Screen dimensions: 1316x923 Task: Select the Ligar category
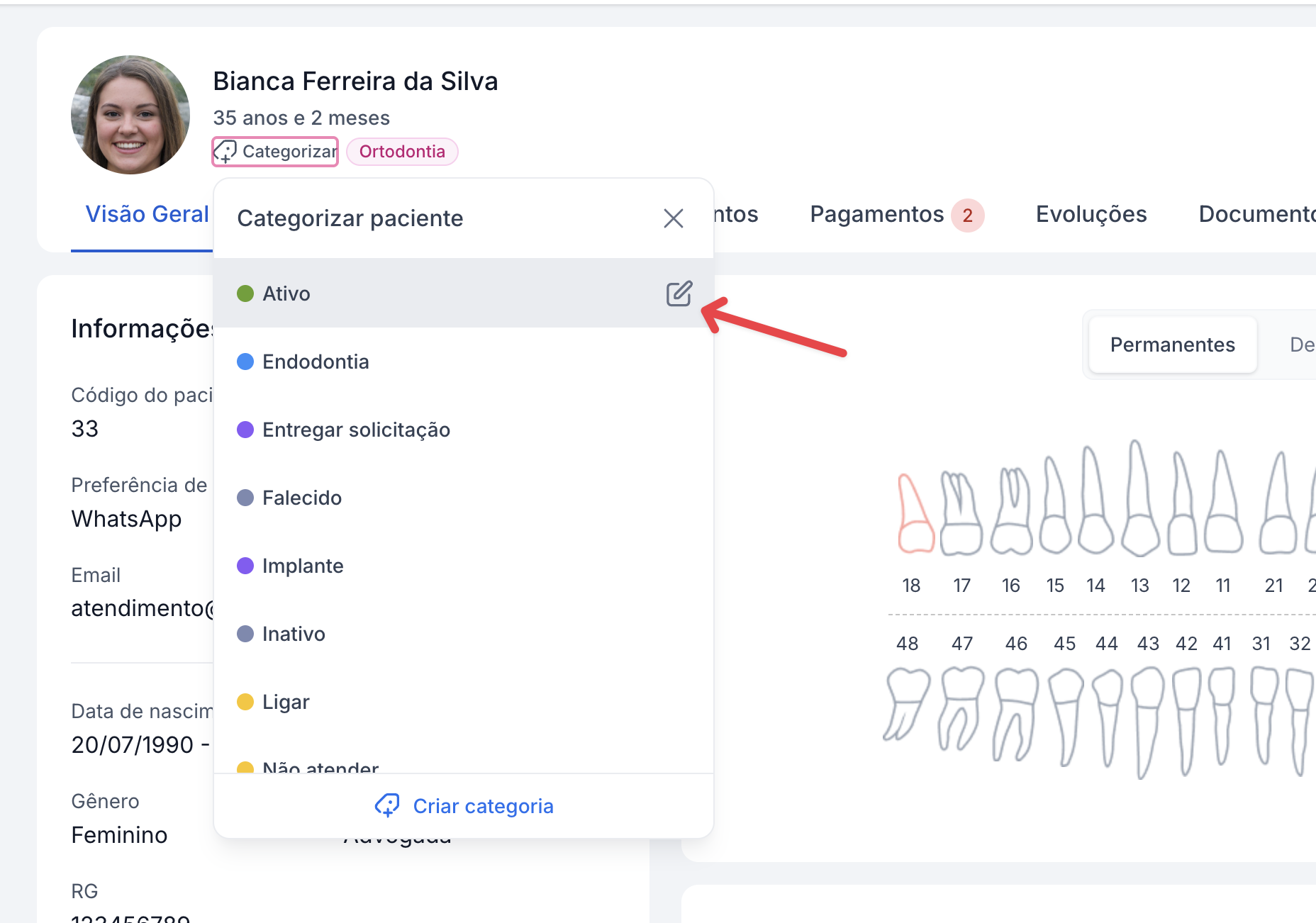tap(286, 702)
